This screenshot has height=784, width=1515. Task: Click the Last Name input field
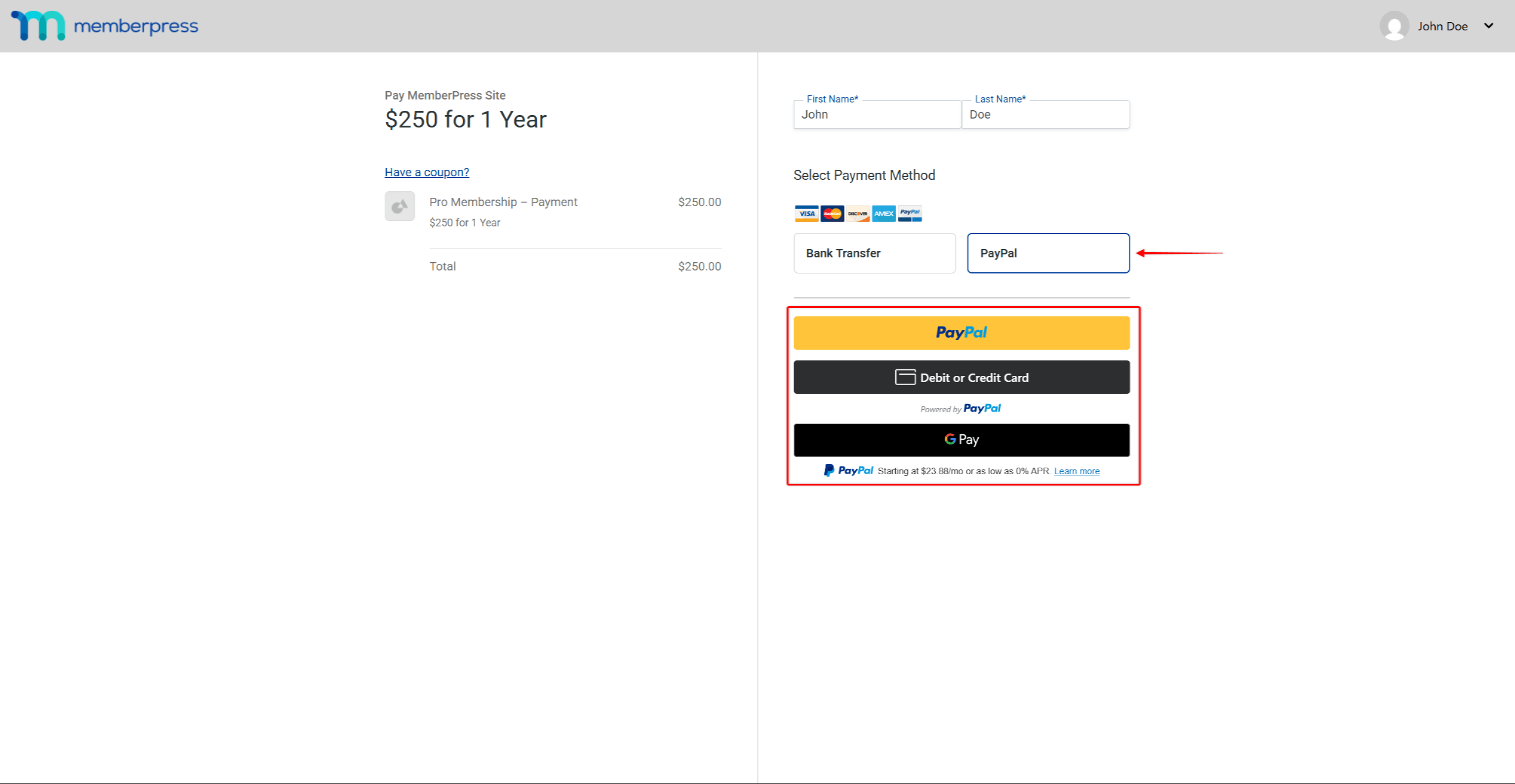tap(1045, 114)
